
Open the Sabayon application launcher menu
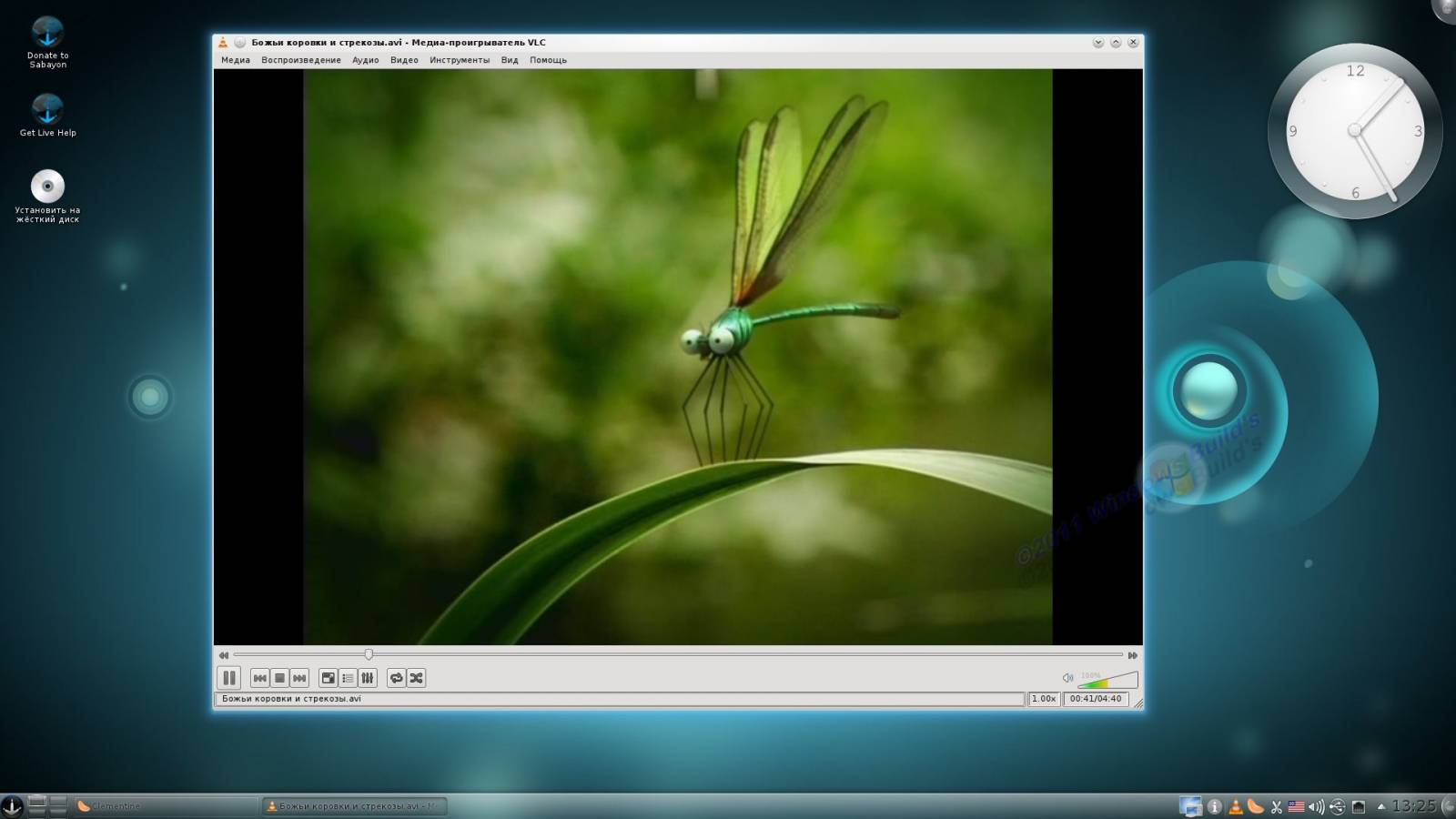click(12, 805)
